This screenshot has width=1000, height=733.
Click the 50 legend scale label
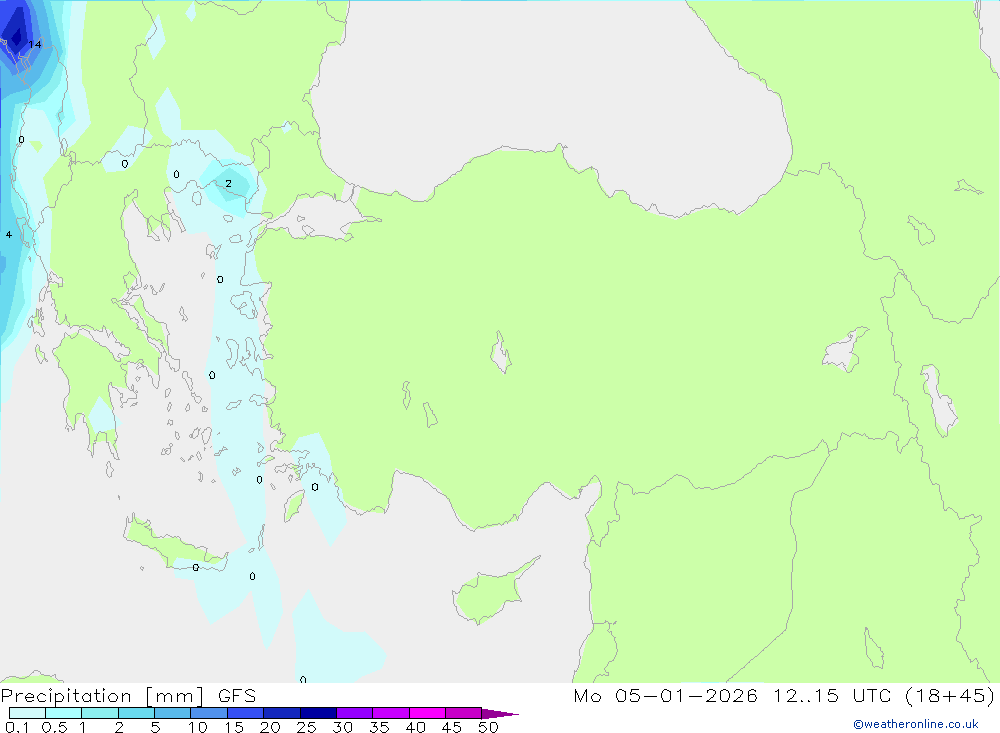(488, 727)
